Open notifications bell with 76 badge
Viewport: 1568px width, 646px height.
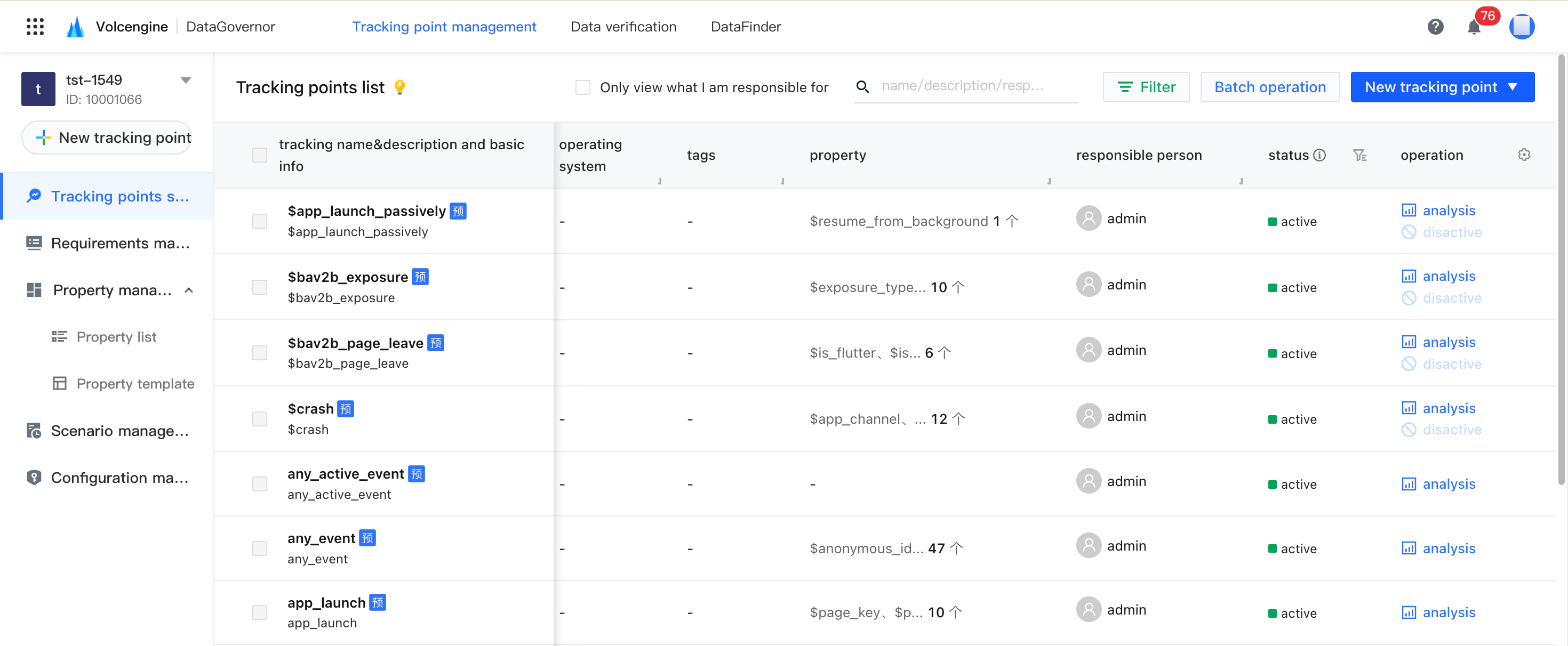coord(1474,27)
